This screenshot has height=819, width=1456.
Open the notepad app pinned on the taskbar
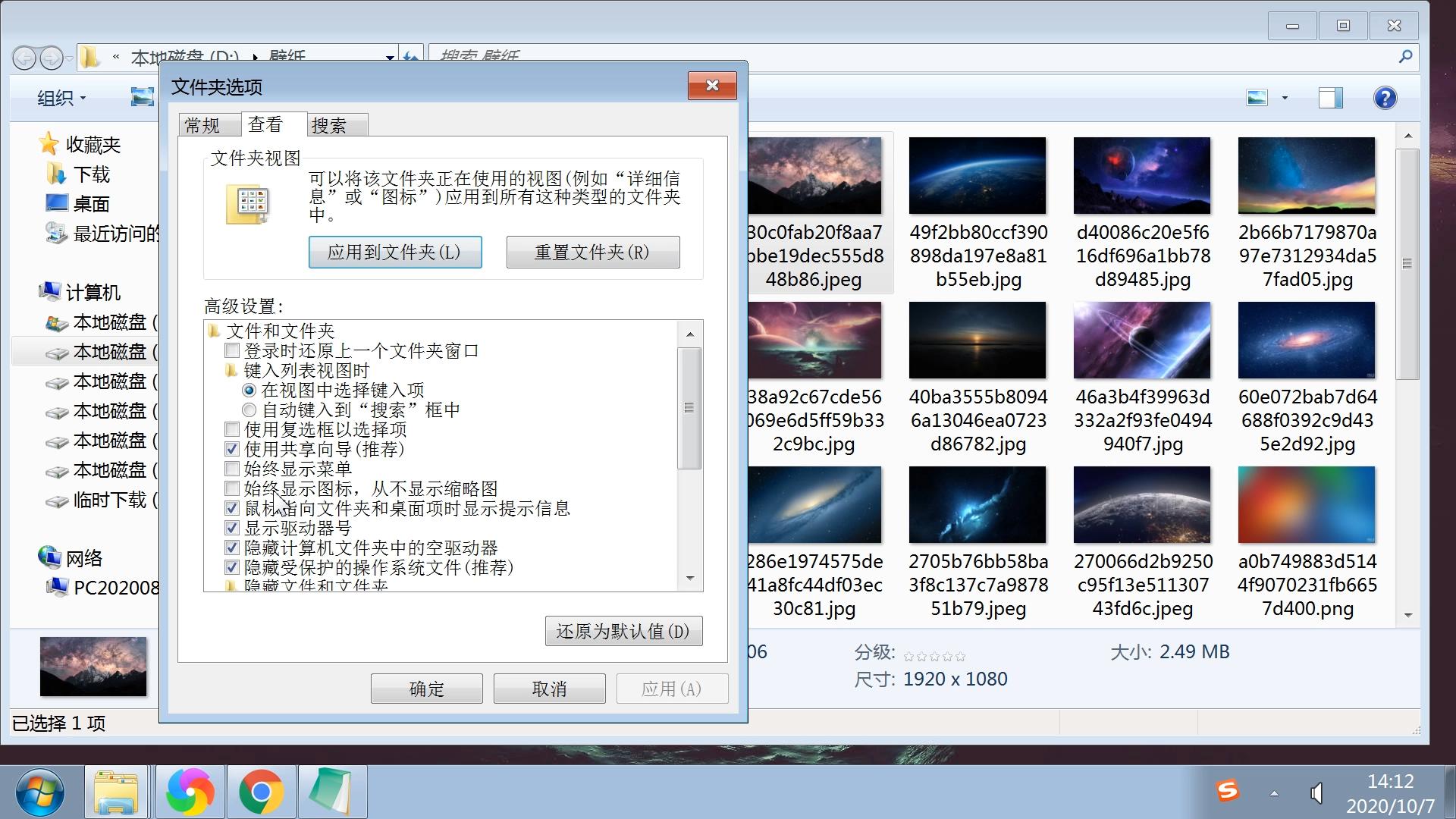click(331, 791)
